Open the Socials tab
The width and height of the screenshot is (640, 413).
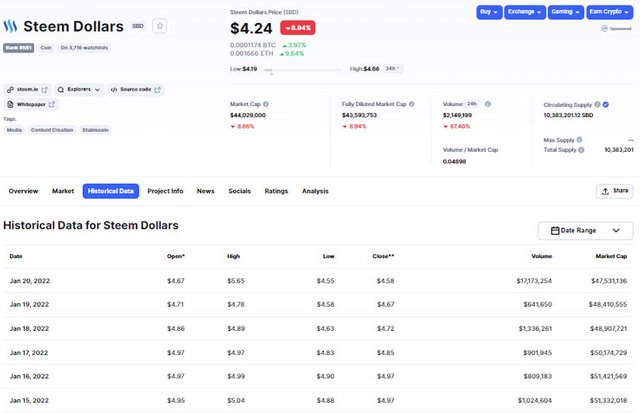click(240, 191)
